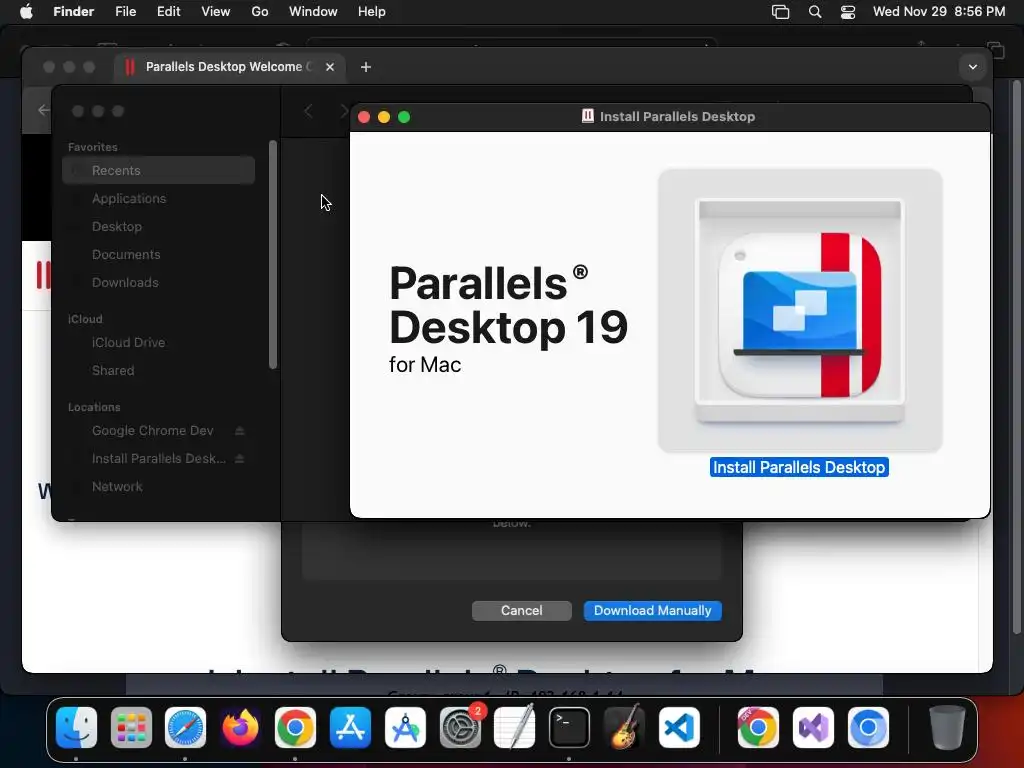
Task: Click the browser back arrow
Action: coord(43,110)
